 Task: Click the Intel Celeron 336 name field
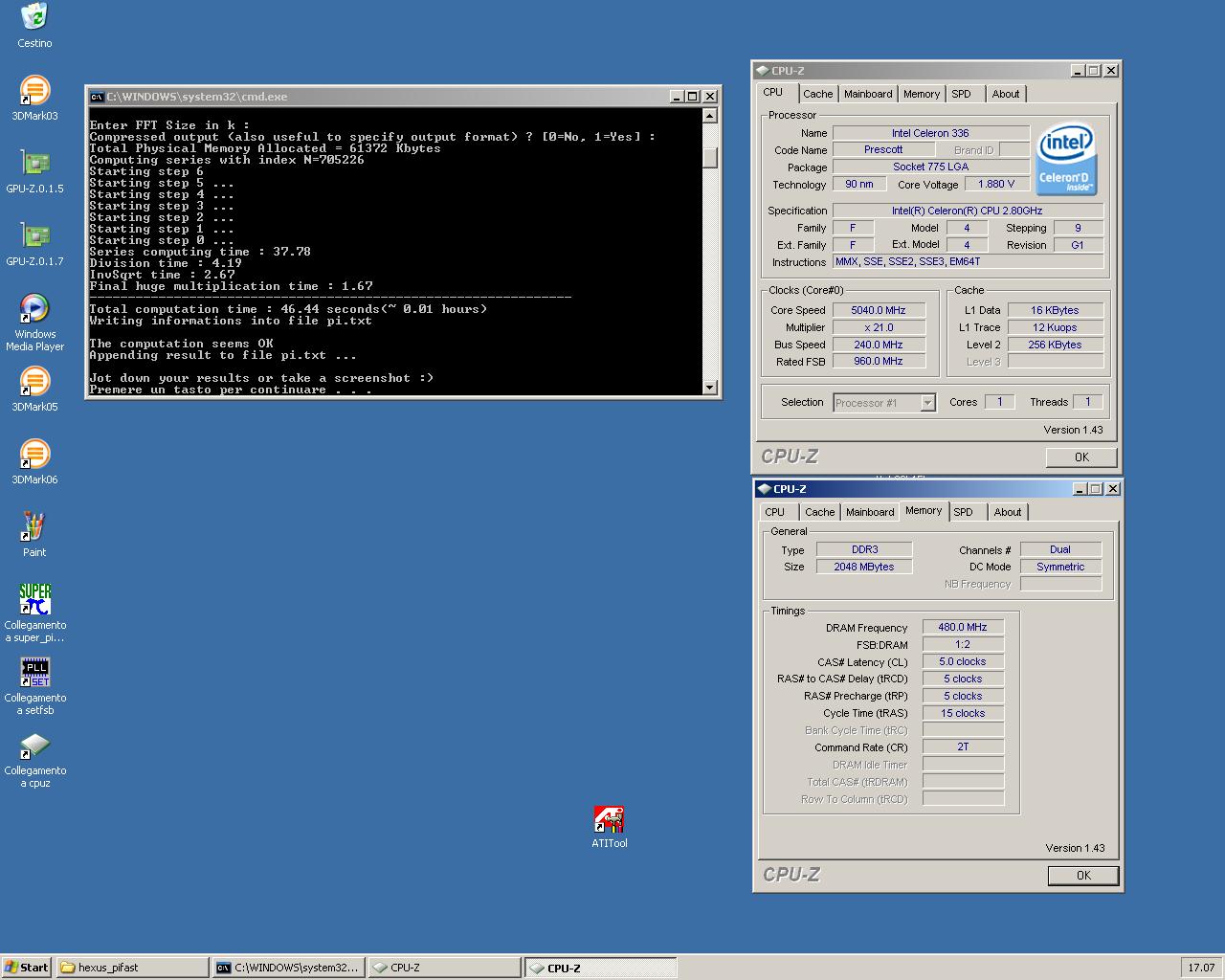[x=930, y=133]
